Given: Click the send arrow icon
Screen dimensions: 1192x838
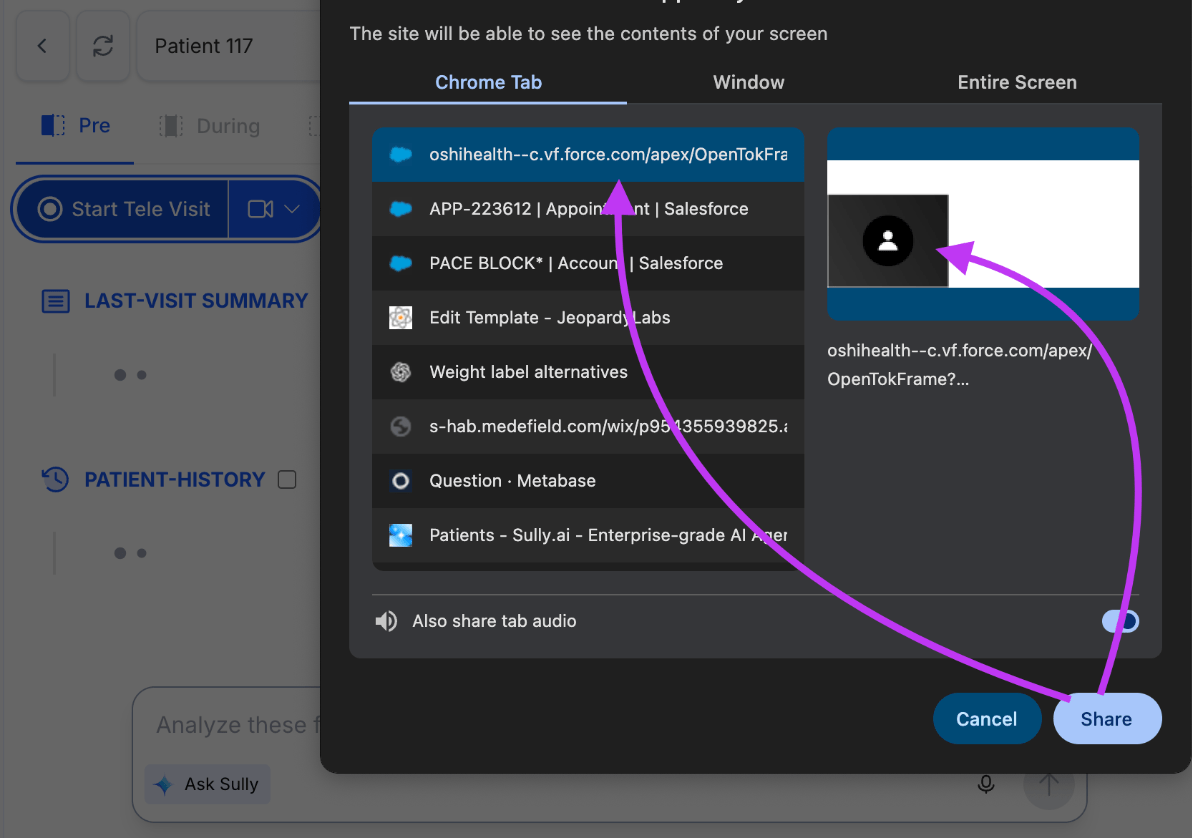Looking at the screenshot, I should (1048, 784).
